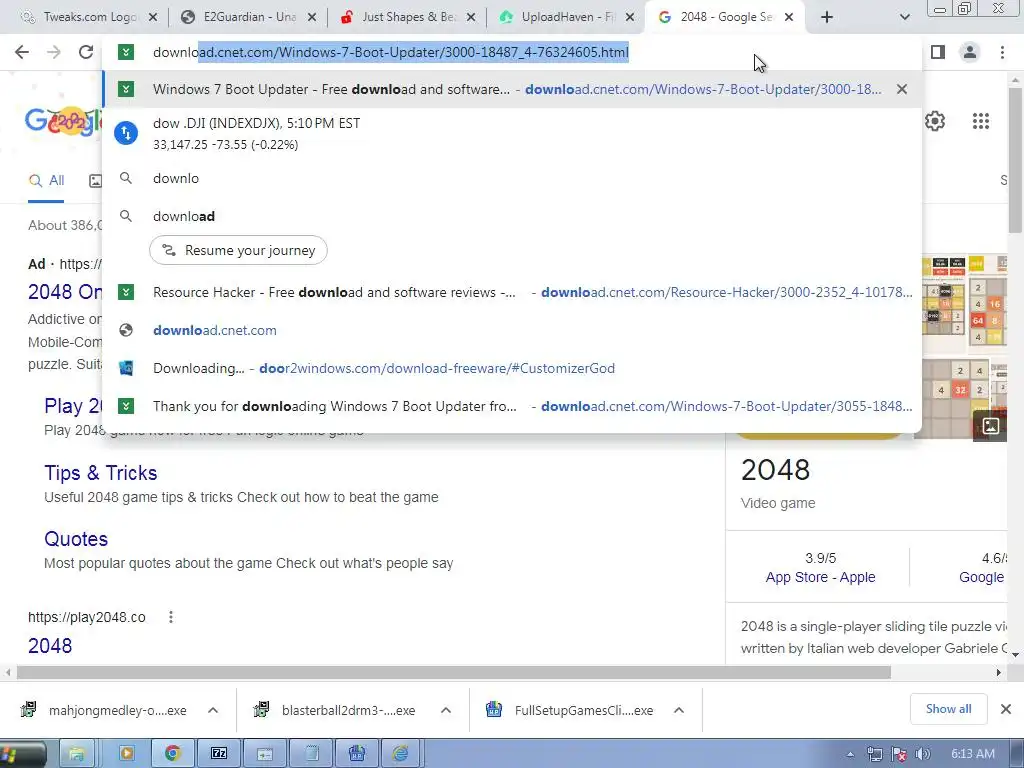The image size is (1024, 768).
Task: Close the UploadHaven tab
Action: (x=630, y=17)
